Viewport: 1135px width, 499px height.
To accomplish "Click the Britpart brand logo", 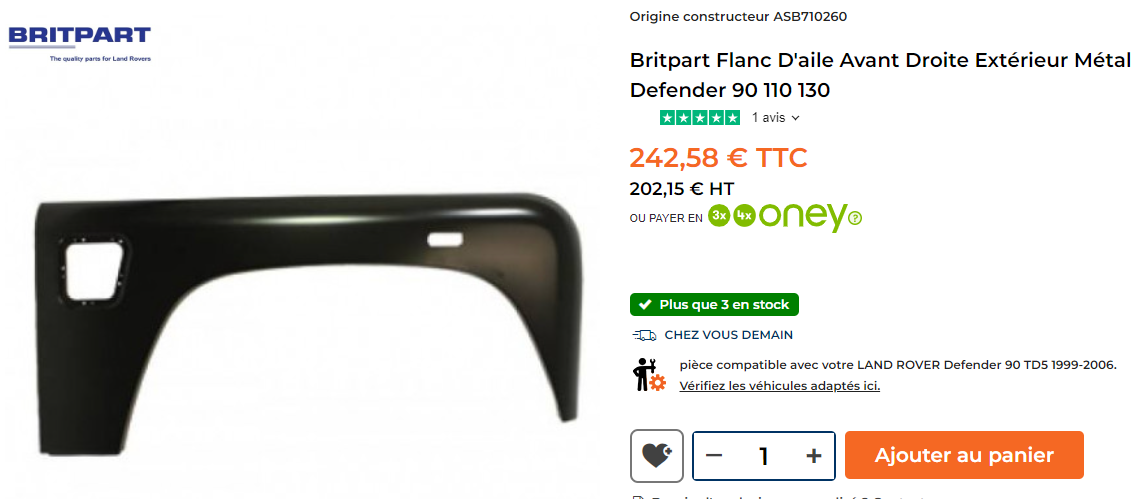I will pos(80,43).
